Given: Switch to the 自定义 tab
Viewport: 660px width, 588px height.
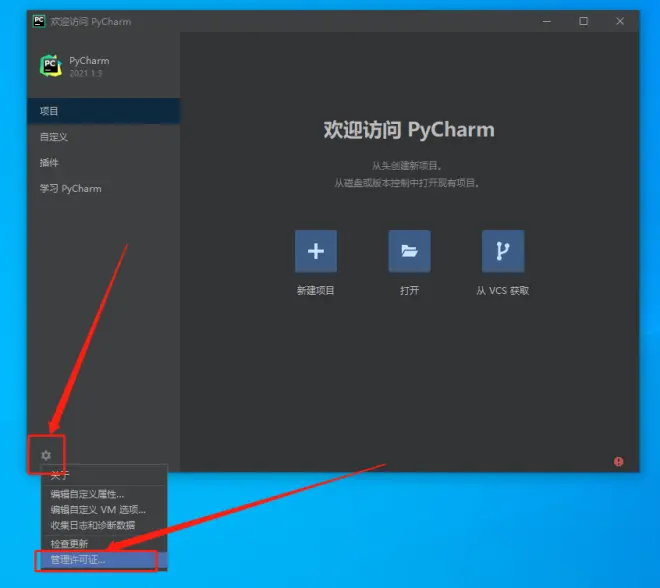Looking at the screenshot, I should (104, 137).
